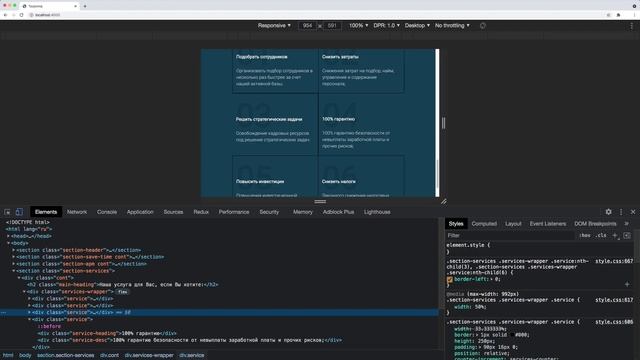This screenshot has width=640, height=360.
Task: Open Event Listeners pane tab
Action: (x=548, y=224)
